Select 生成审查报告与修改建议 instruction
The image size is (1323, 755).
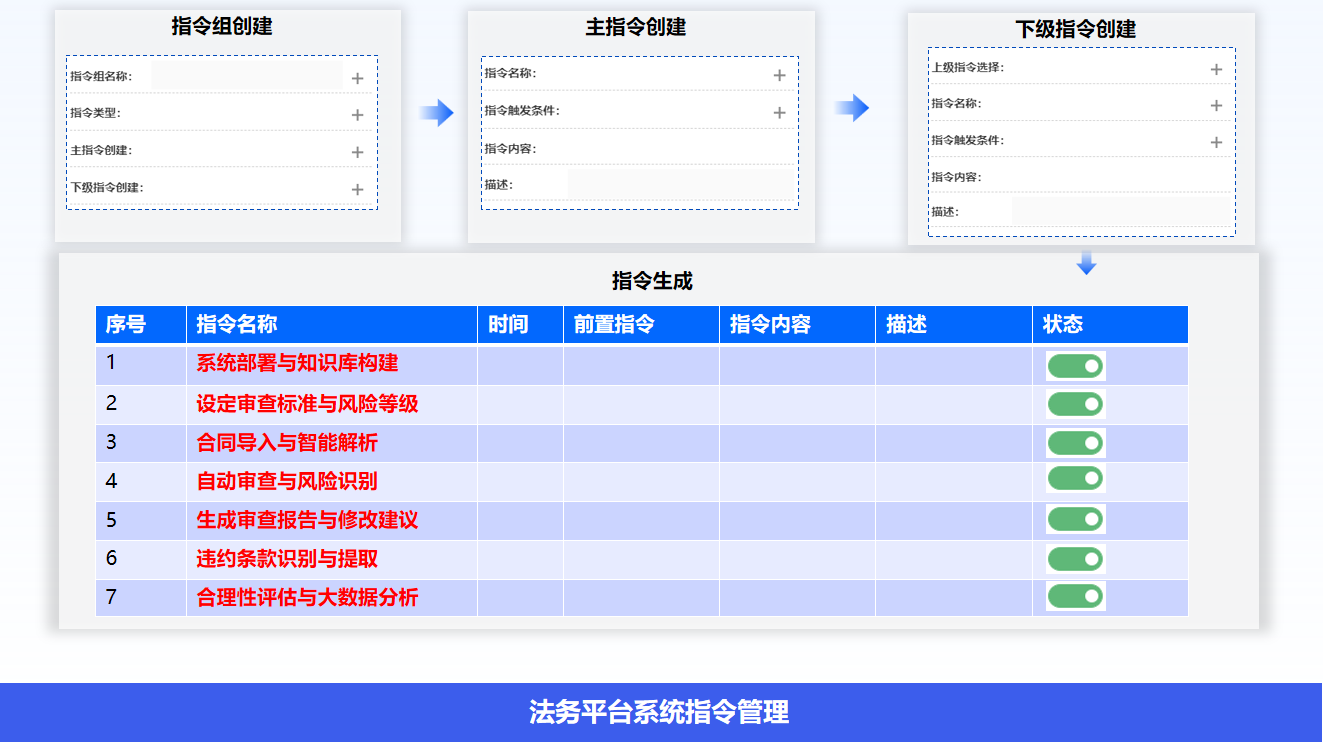[307, 520]
